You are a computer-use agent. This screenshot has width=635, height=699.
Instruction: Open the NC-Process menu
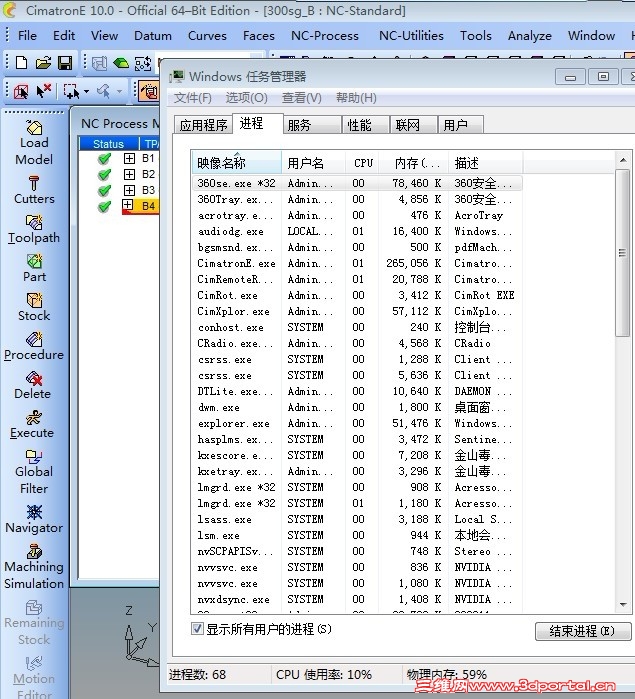325,36
